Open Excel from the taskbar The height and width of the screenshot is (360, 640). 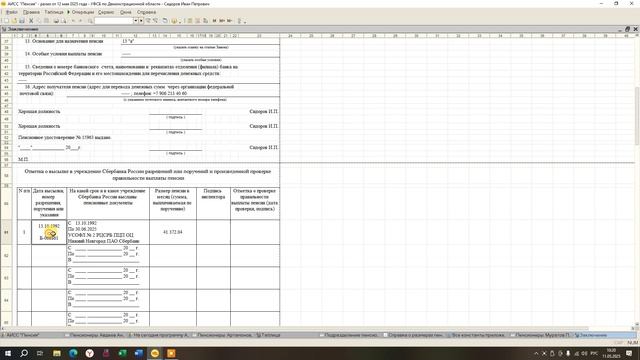tap(122, 353)
